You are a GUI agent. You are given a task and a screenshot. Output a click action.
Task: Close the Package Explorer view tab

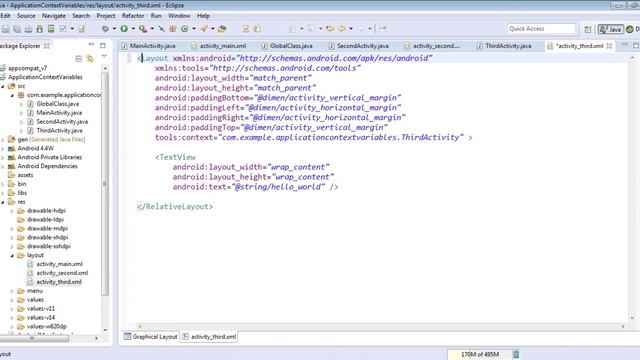(x=47, y=46)
